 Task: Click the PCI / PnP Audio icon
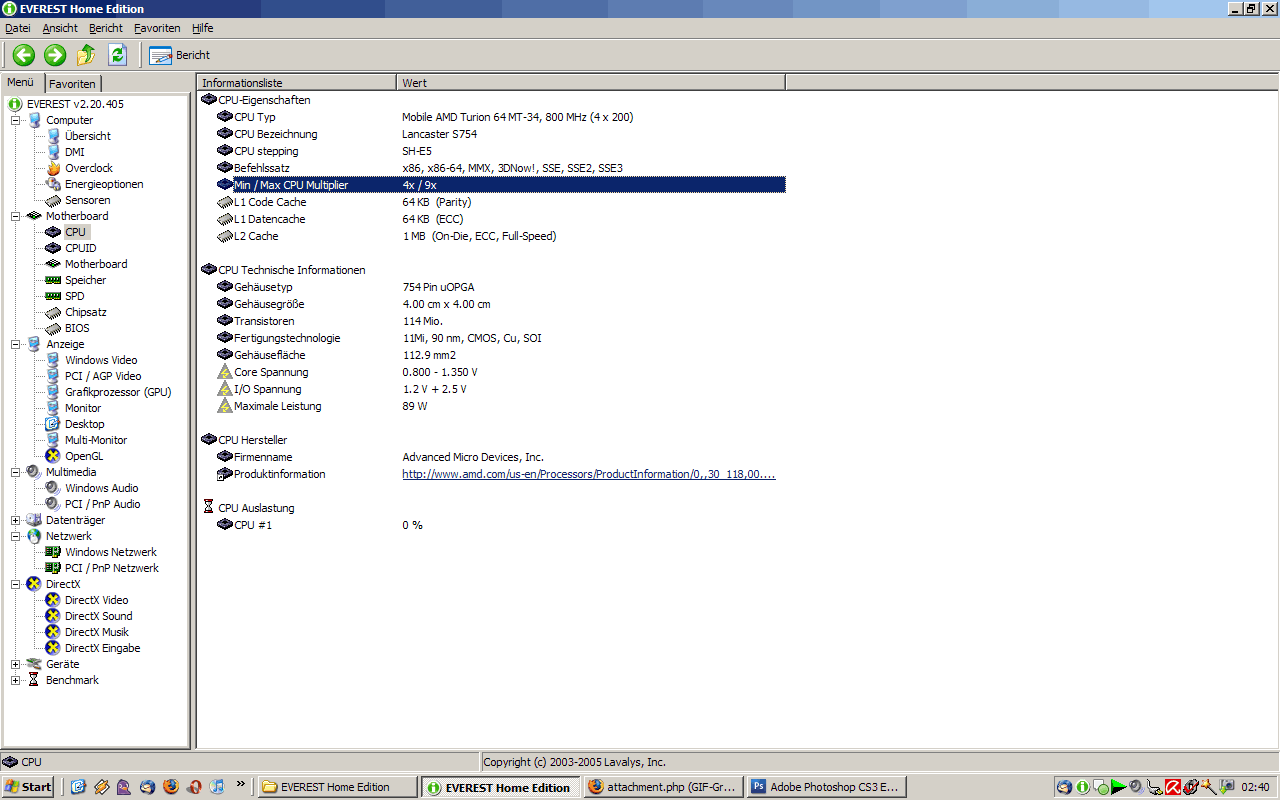pos(53,504)
